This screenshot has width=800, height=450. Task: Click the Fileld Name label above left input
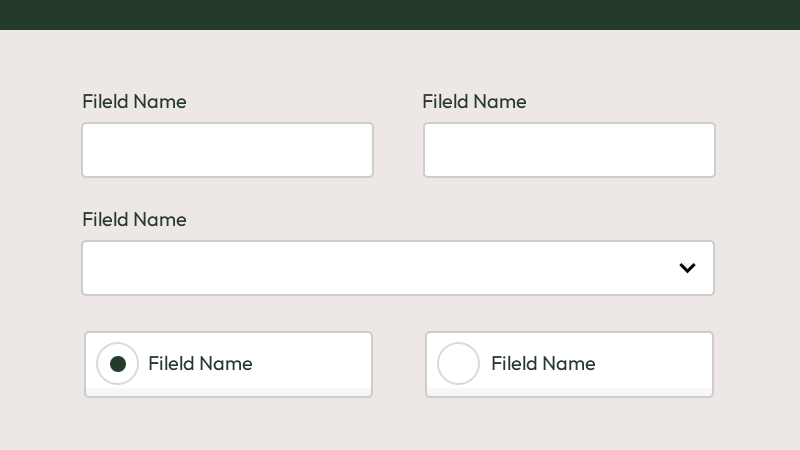[134, 102]
